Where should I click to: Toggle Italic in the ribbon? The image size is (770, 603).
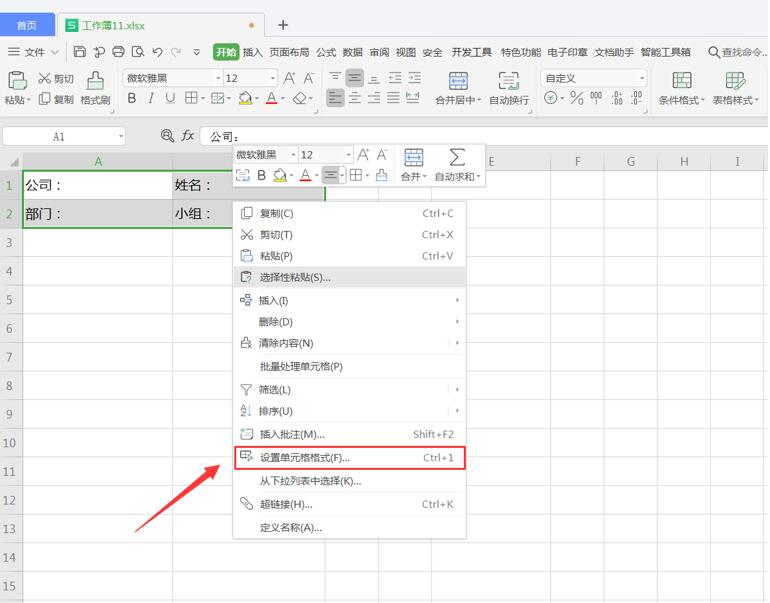click(151, 98)
